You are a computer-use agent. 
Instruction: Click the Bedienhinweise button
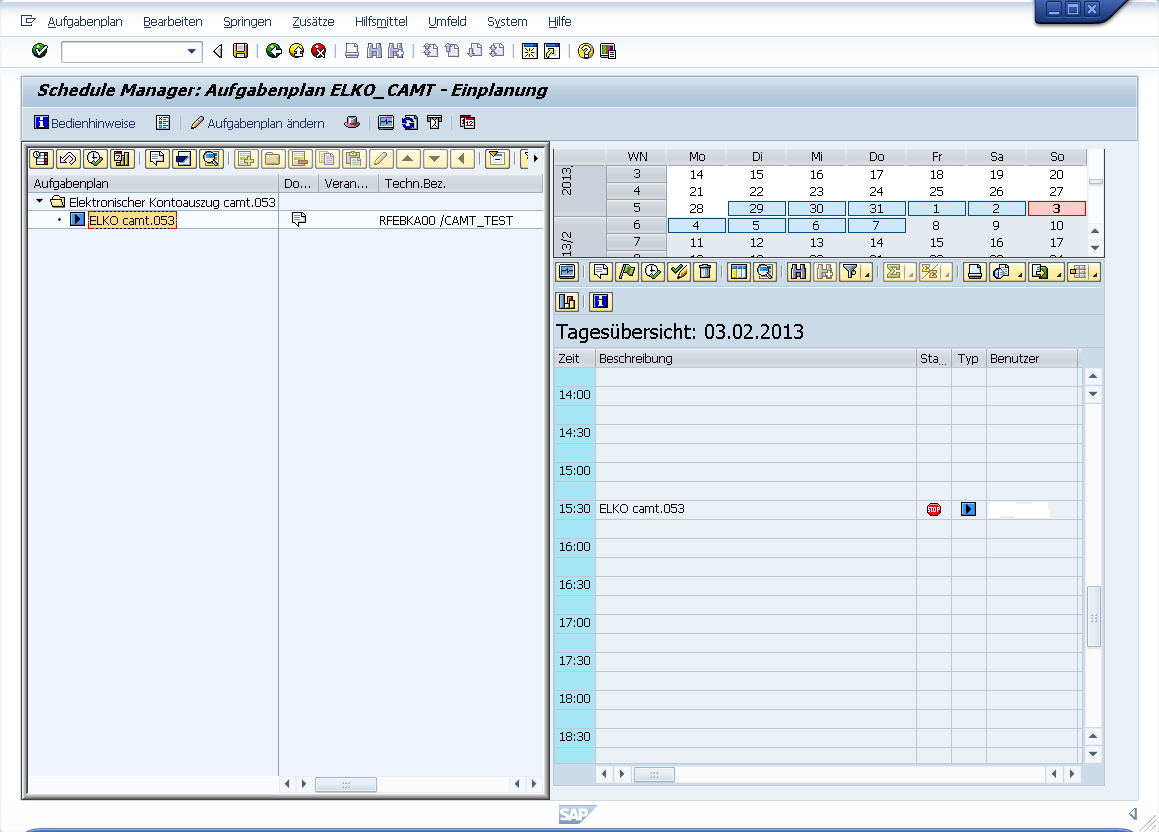click(85, 123)
